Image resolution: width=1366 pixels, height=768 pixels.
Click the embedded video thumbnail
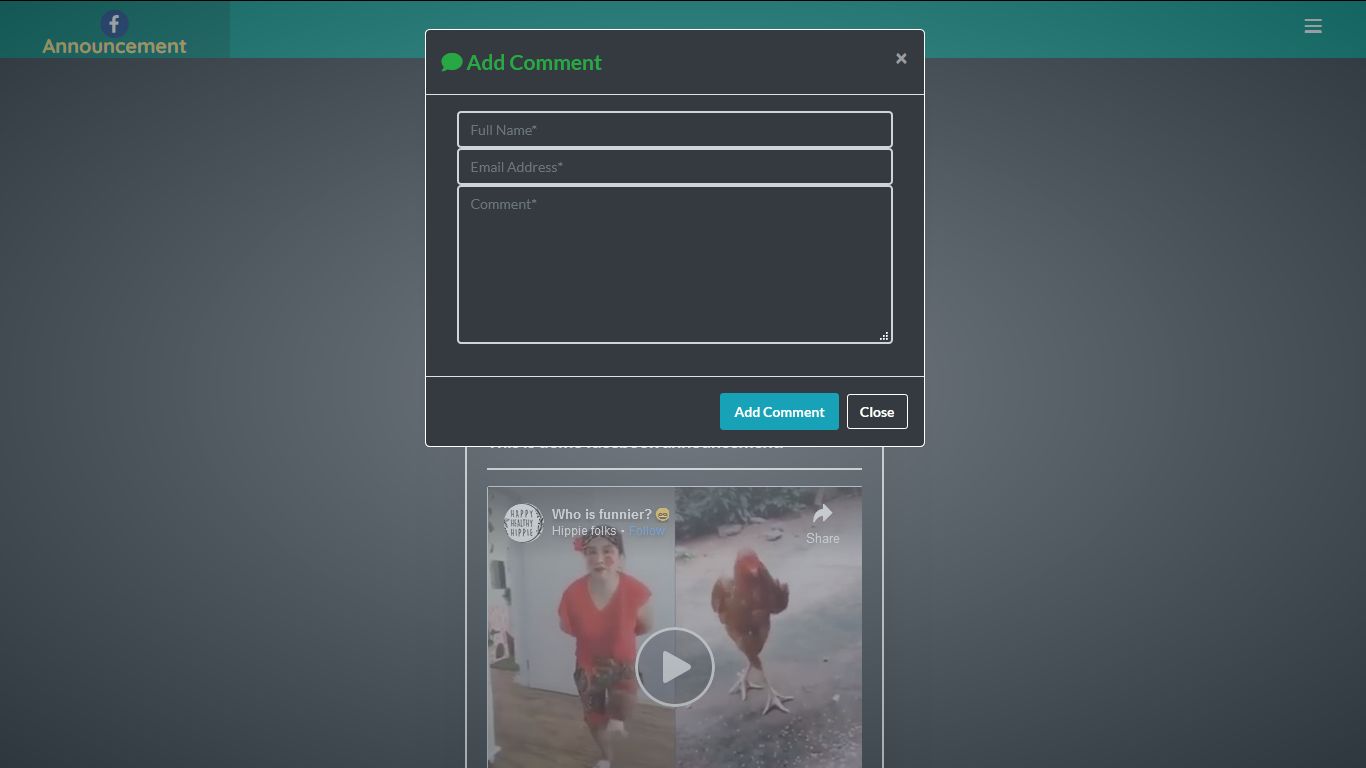674,666
